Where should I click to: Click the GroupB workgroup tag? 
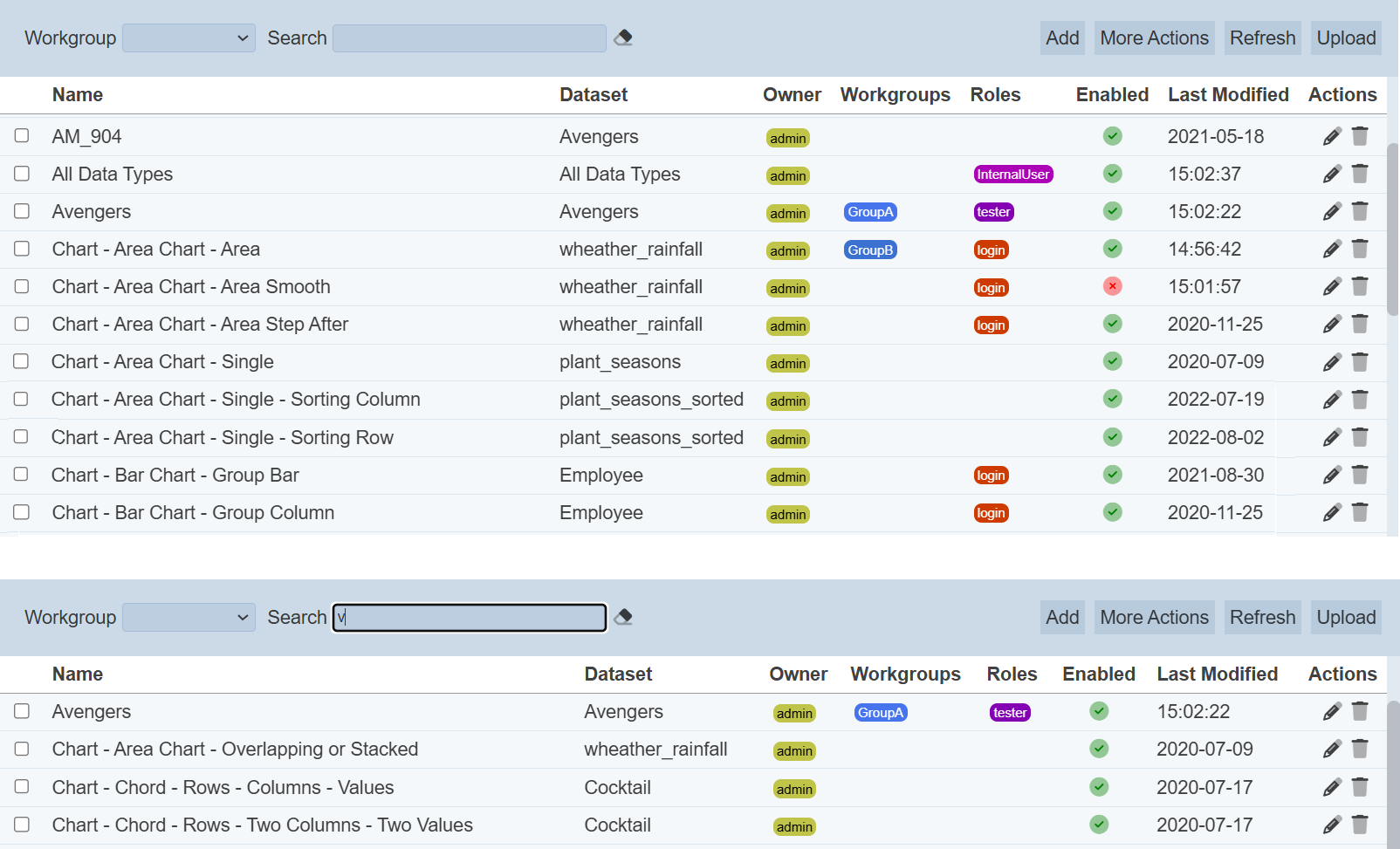(870, 250)
